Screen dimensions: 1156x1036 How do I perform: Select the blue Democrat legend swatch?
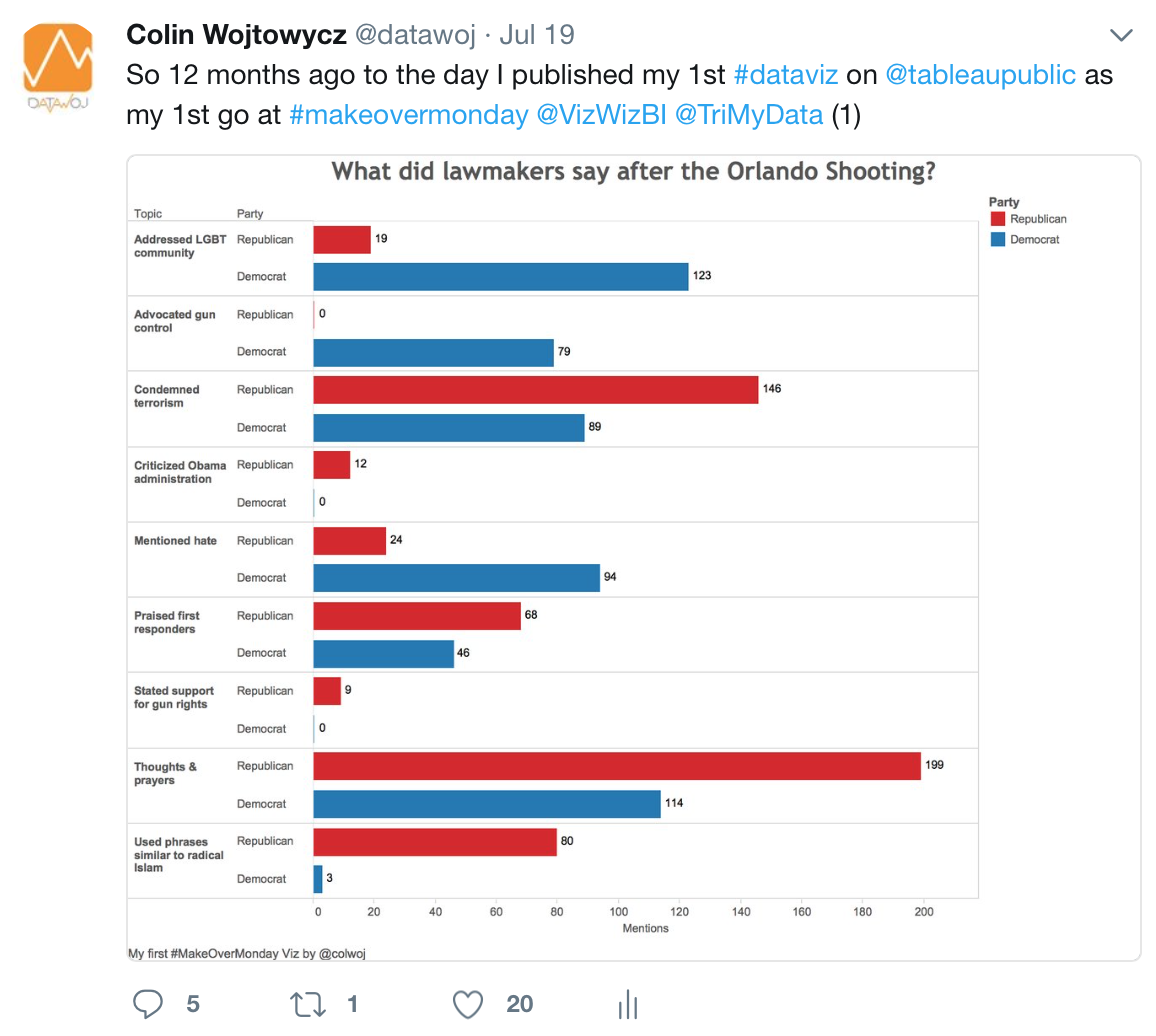pyautogui.click(x=998, y=240)
